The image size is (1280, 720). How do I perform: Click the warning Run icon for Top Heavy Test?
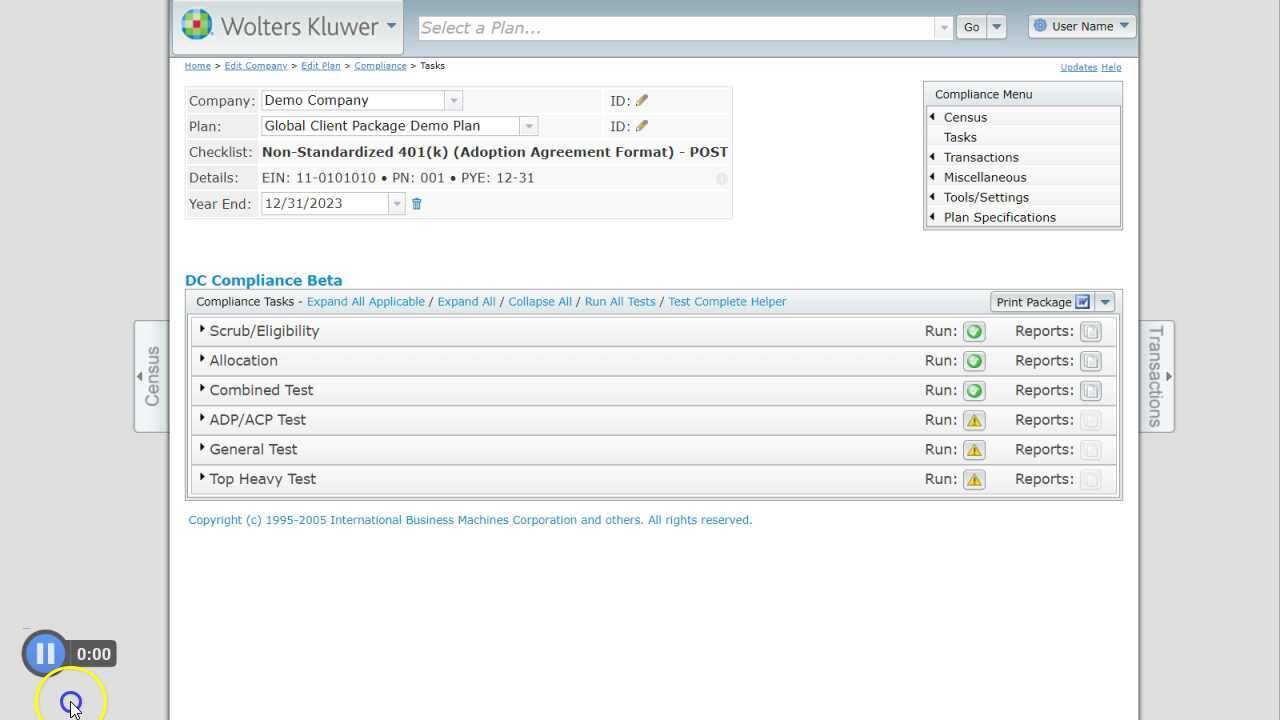[974, 479]
